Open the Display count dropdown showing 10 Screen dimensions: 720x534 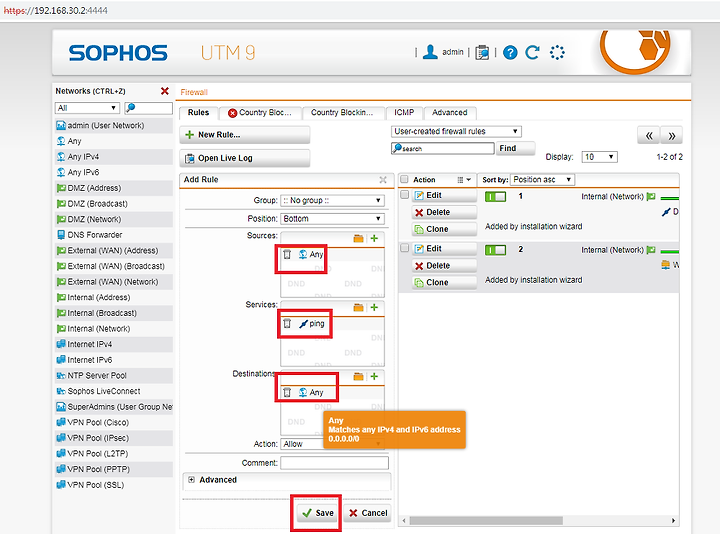(x=599, y=157)
